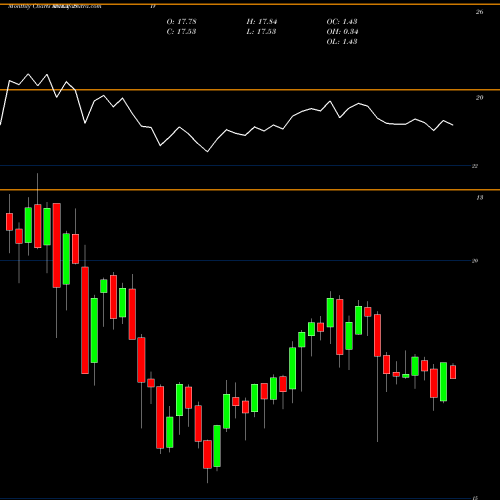The image size is (500, 500).
Task: Click the 'L: 17.53' low value
Action: click(x=261, y=32)
